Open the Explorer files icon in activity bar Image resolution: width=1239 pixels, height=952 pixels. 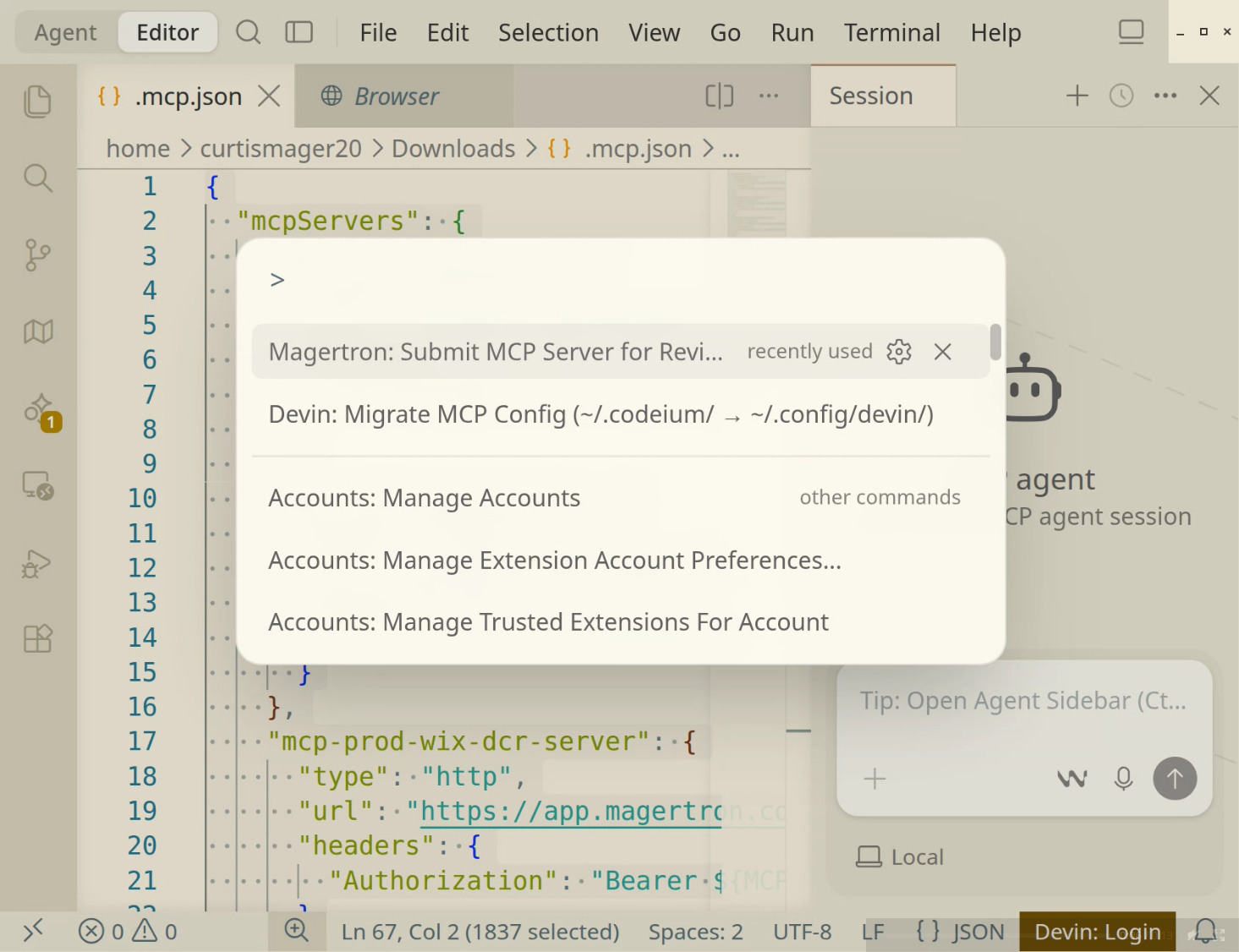(38, 101)
